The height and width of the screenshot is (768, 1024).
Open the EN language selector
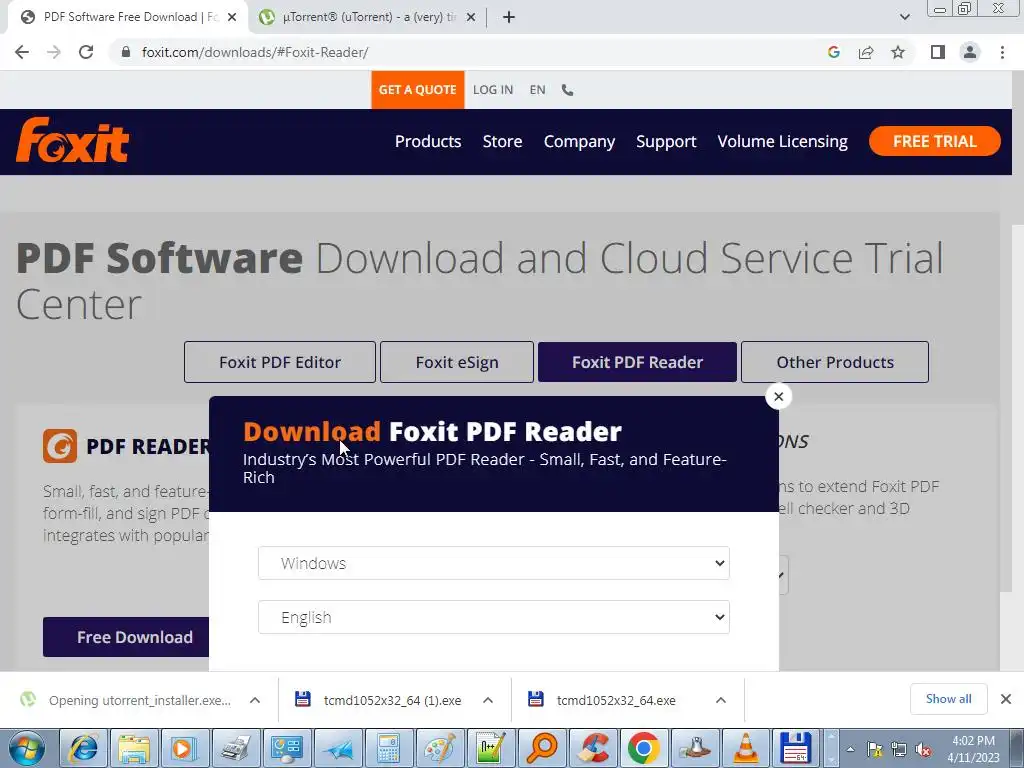[x=537, y=89]
